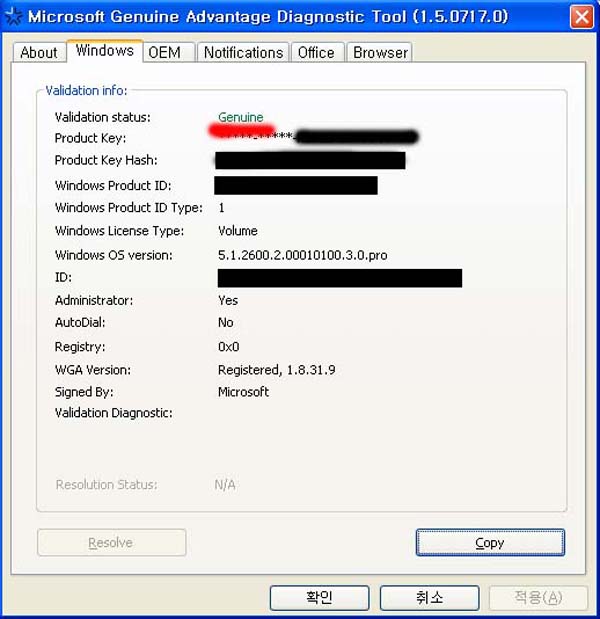Click the Windows Product ID label

coord(113,186)
